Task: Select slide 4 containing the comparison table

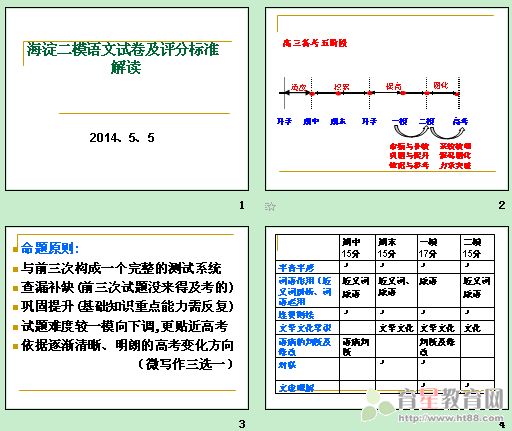Action: coord(387,318)
